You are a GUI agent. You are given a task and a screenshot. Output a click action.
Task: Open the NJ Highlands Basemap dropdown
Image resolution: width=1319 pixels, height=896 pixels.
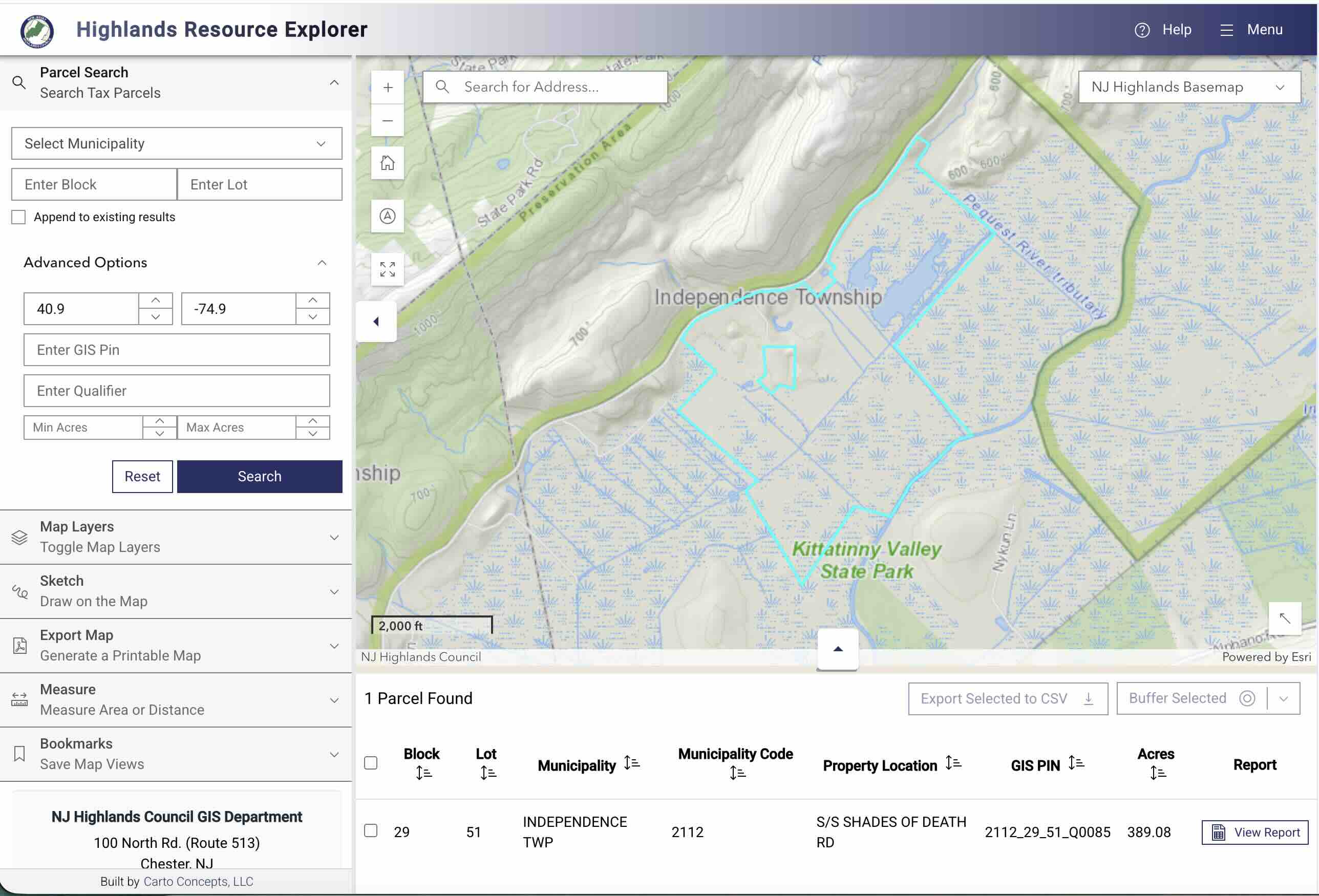(x=1189, y=87)
